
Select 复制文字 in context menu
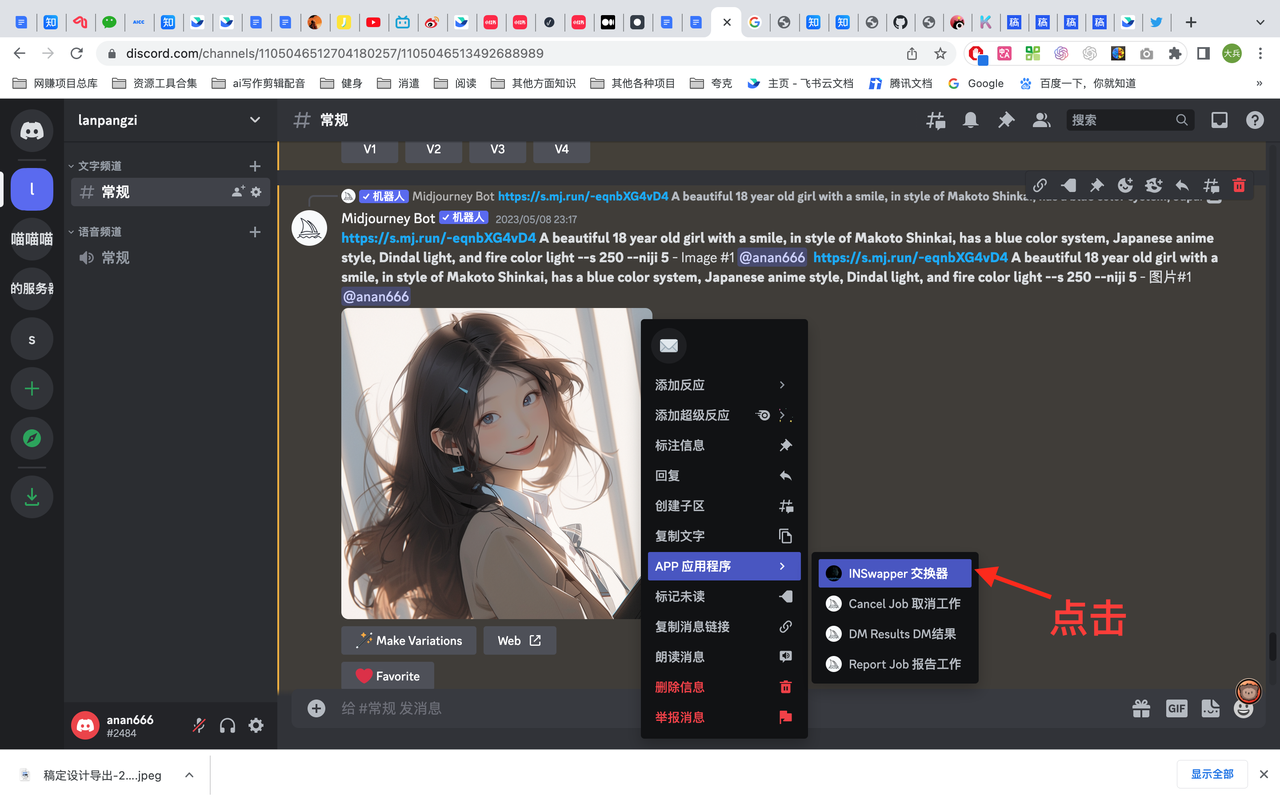[724, 536]
